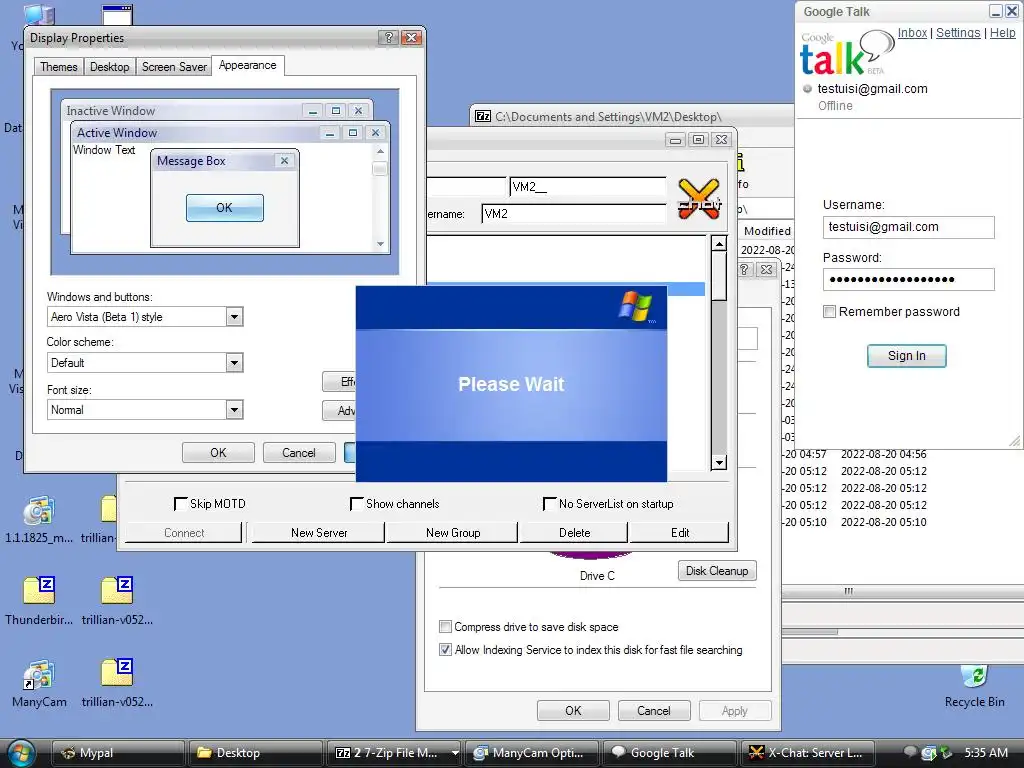
Task: Click Cancel in the drive properties dialog
Action: pyautogui.click(x=654, y=711)
